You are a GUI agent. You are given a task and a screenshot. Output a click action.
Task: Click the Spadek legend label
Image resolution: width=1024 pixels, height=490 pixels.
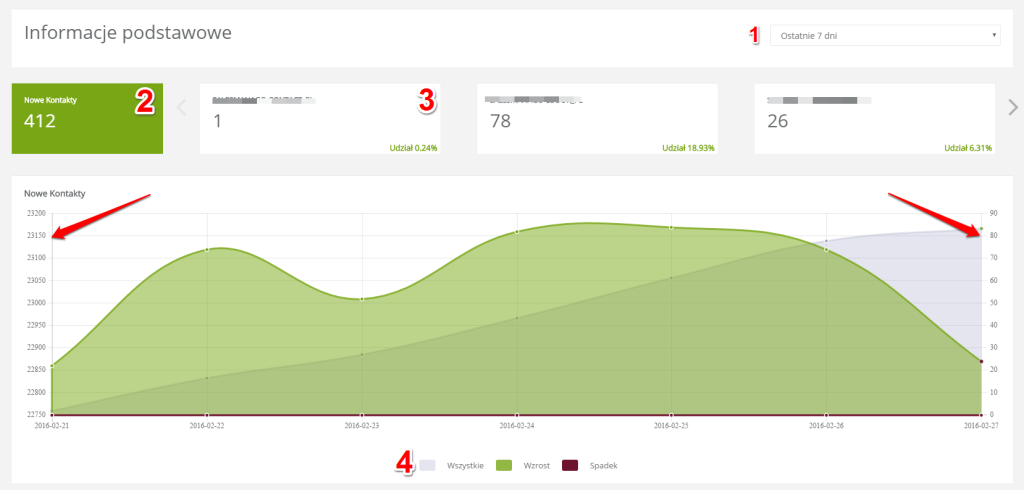point(603,466)
